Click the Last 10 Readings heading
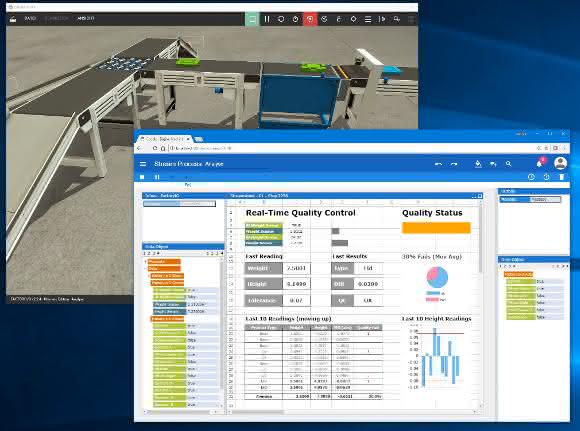 click(288, 319)
